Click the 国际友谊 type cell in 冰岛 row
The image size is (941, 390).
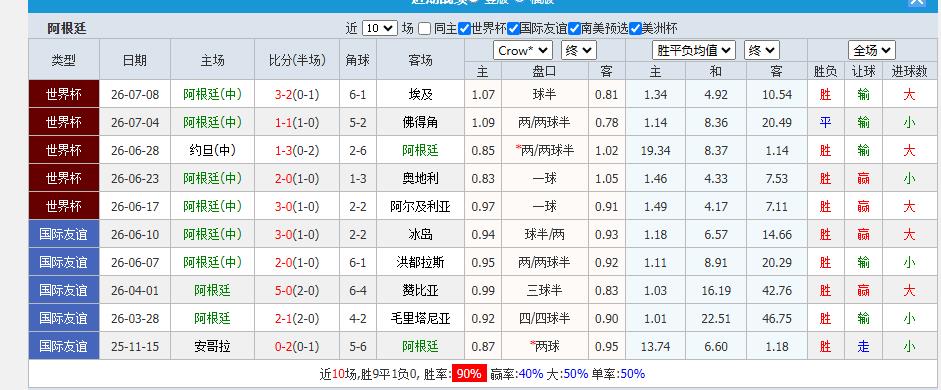(x=64, y=234)
